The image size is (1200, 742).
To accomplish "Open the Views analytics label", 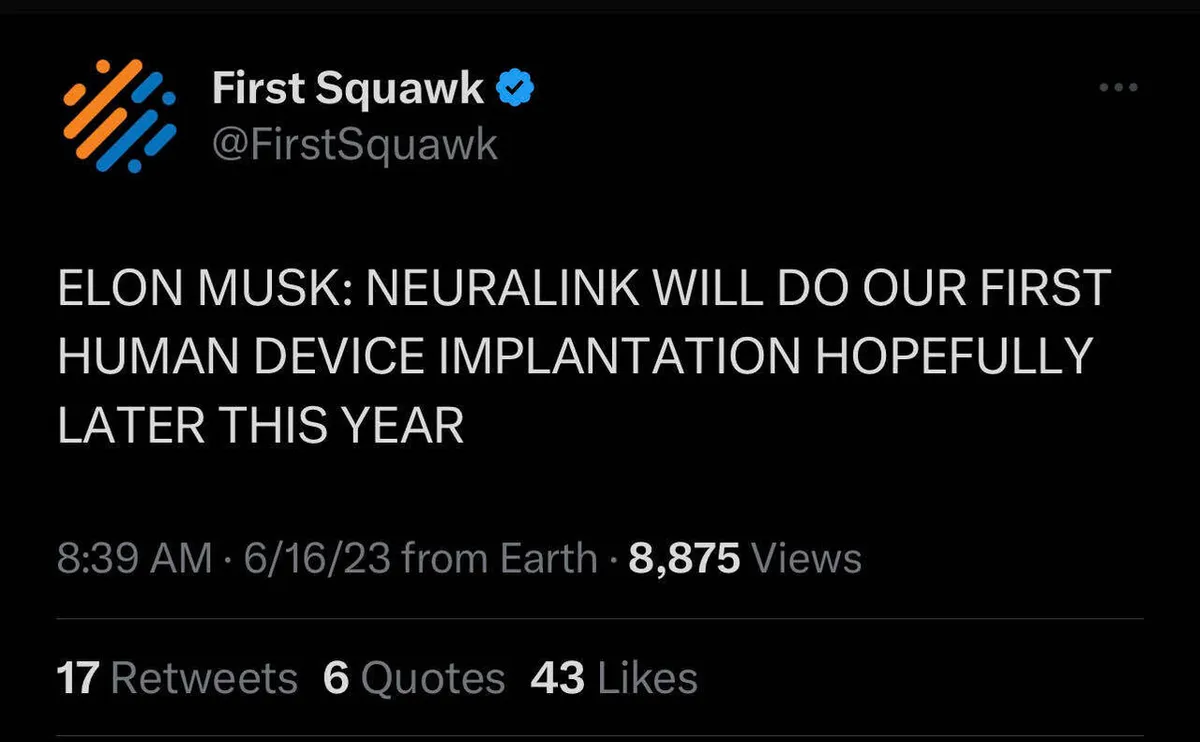I will pyautogui.click(x=805, y=558).
